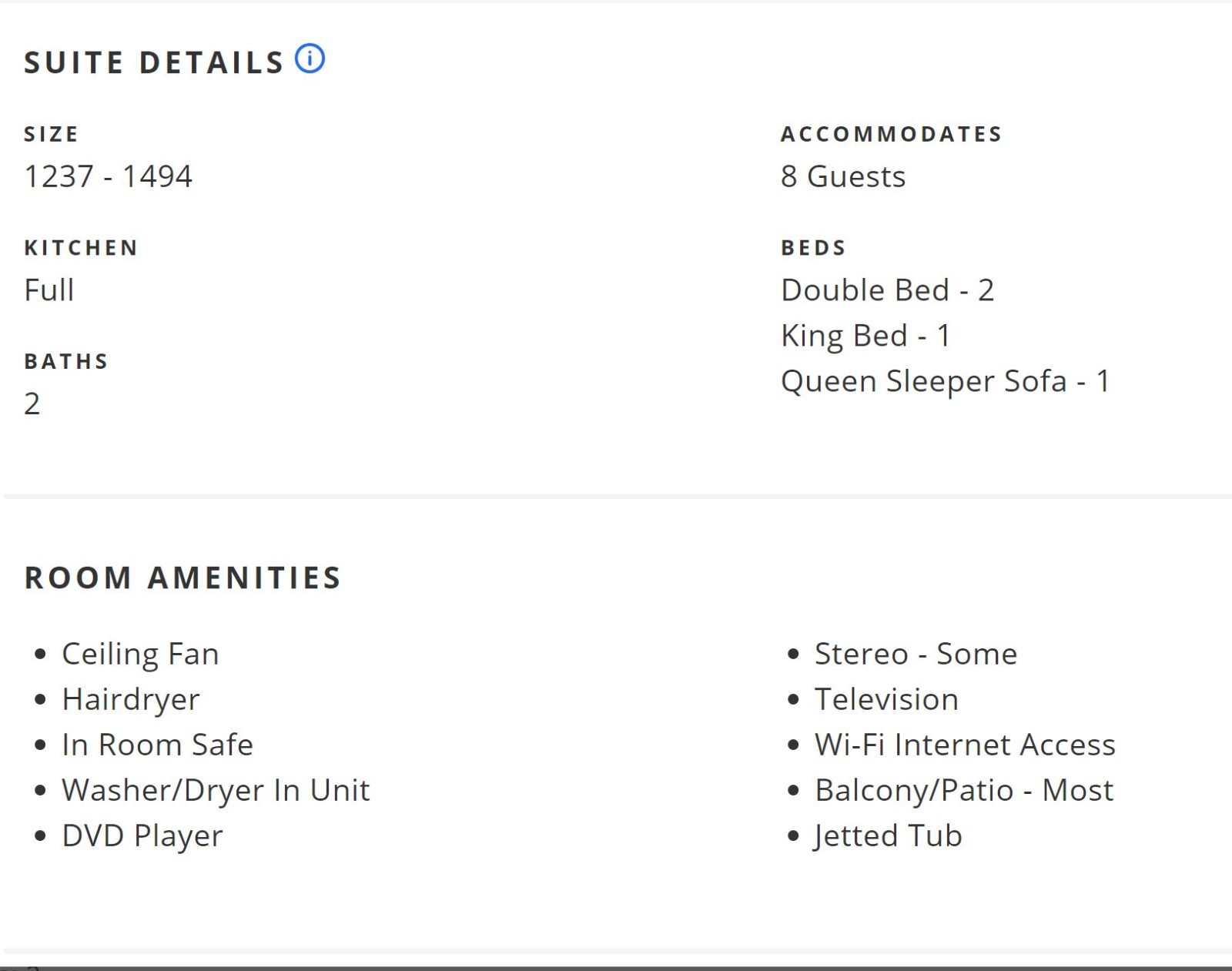Click the ROOM AMENITIES heading

point(182,578)
